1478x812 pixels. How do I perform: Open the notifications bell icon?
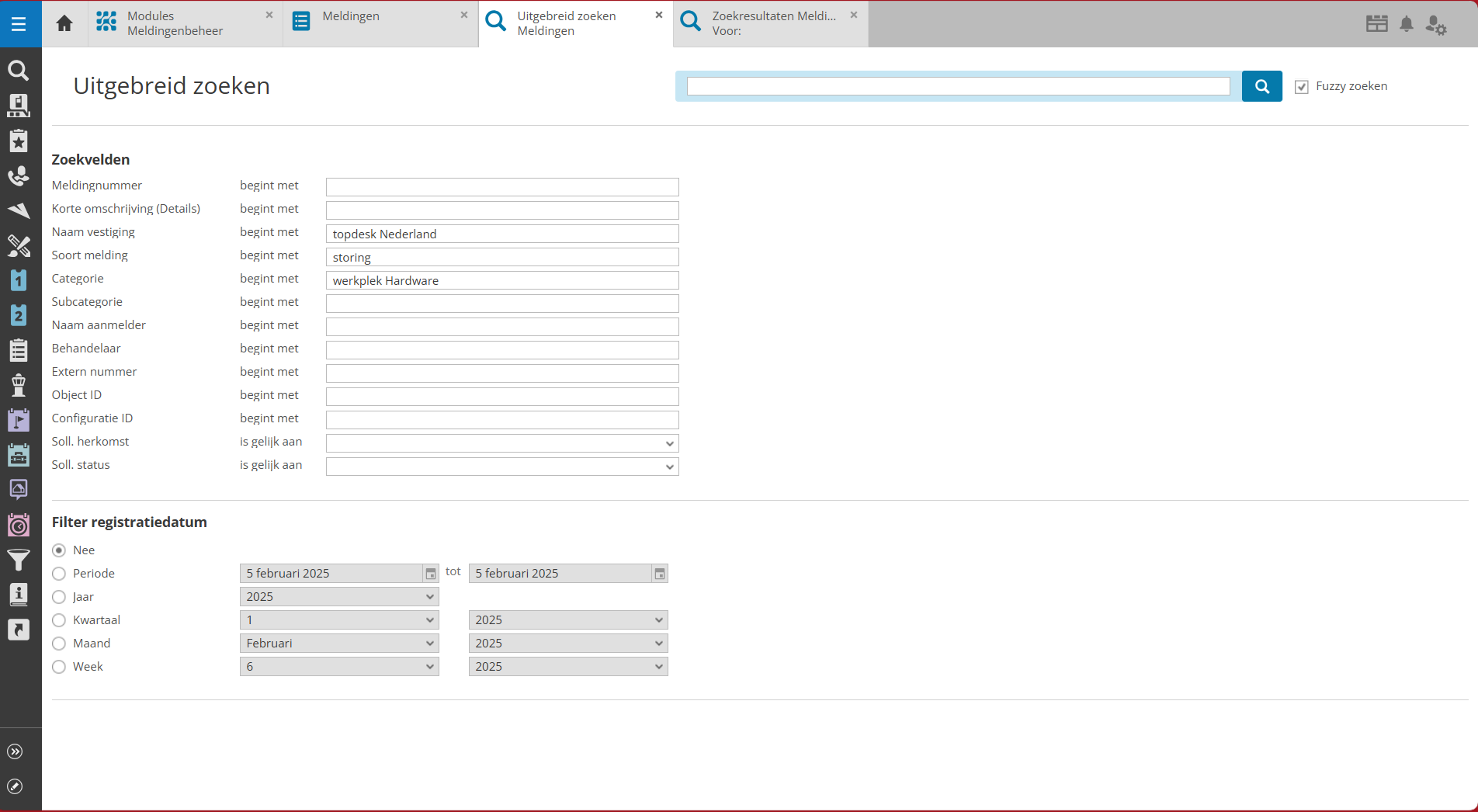[1406, 24]
